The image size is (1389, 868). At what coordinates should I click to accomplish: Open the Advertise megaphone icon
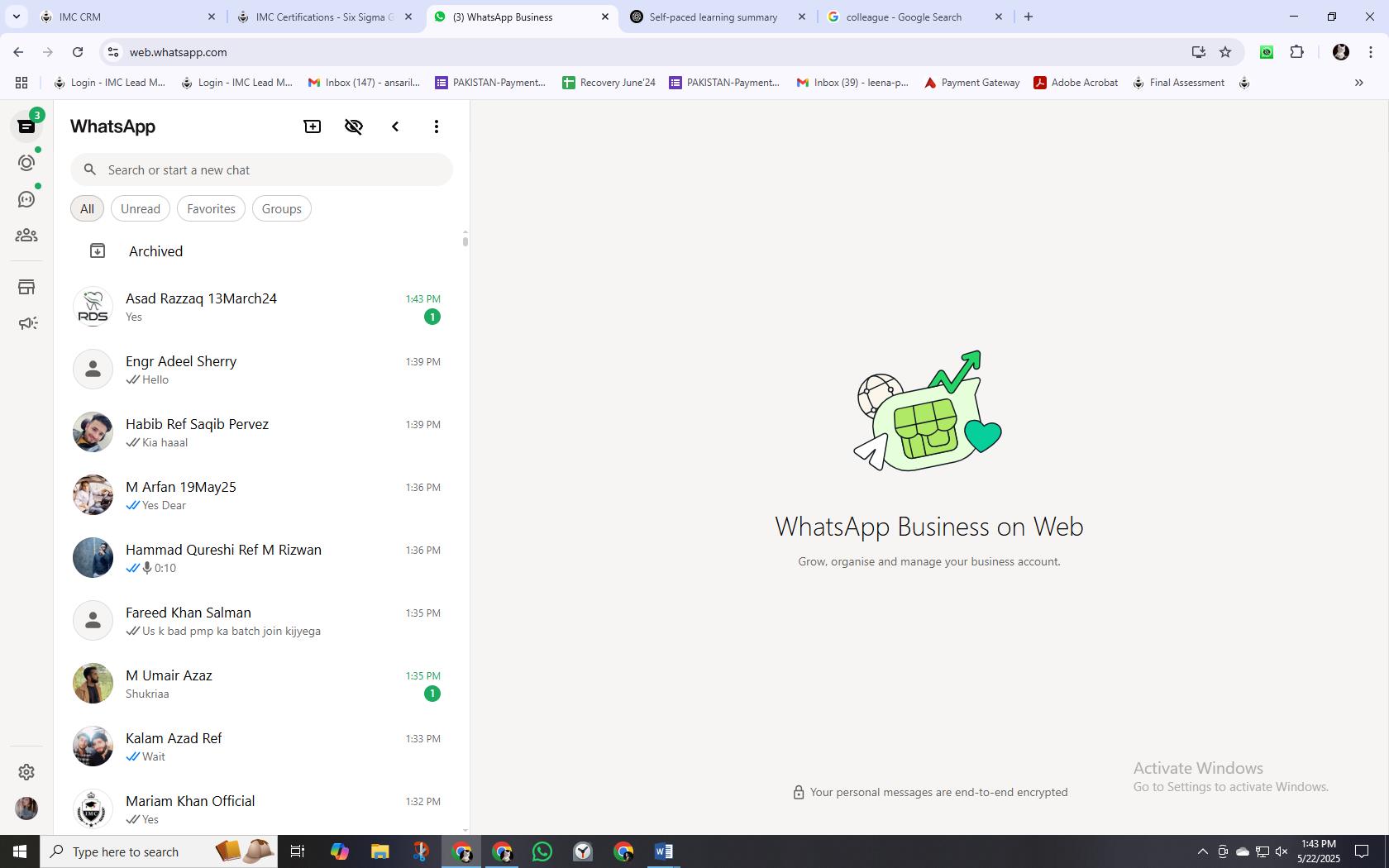pyautogui.click(x=26, y=323)
